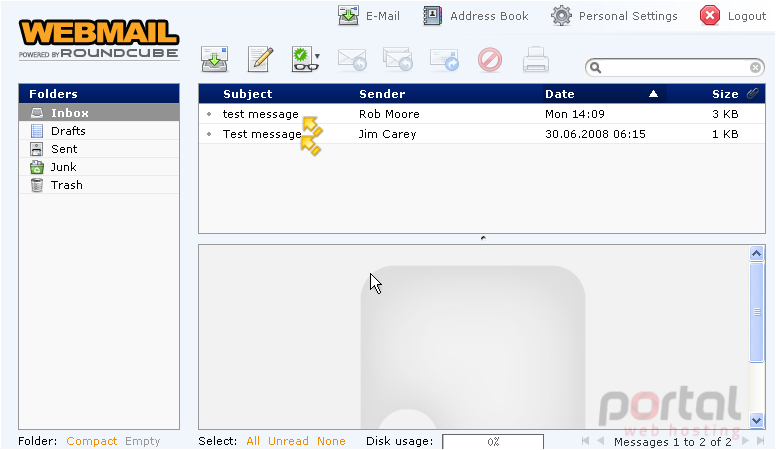Open the Trash folder
The height and width of the screenshot is (450, 776).
[x=99, y=185]
